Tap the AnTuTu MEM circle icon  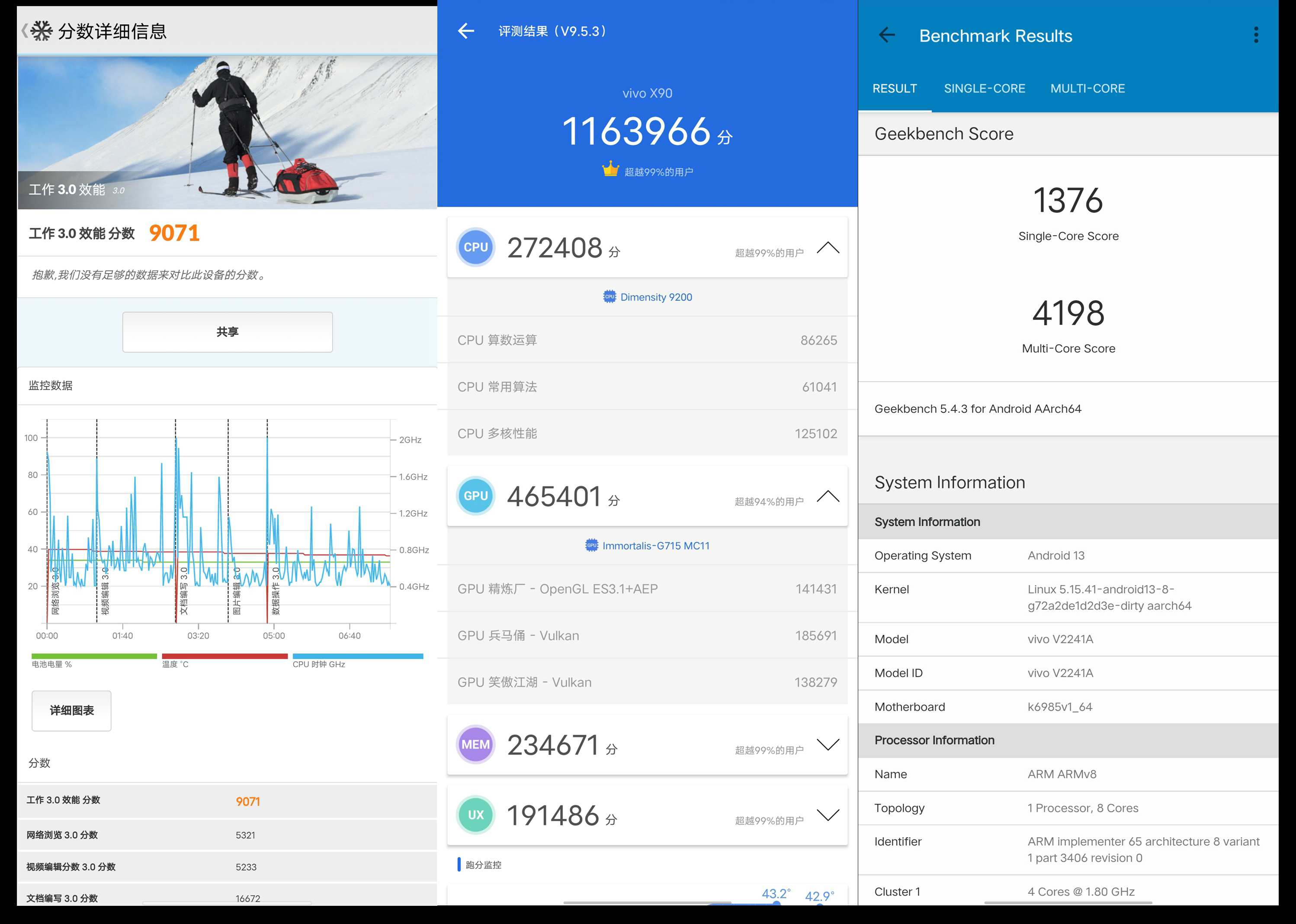pos(476,744)
